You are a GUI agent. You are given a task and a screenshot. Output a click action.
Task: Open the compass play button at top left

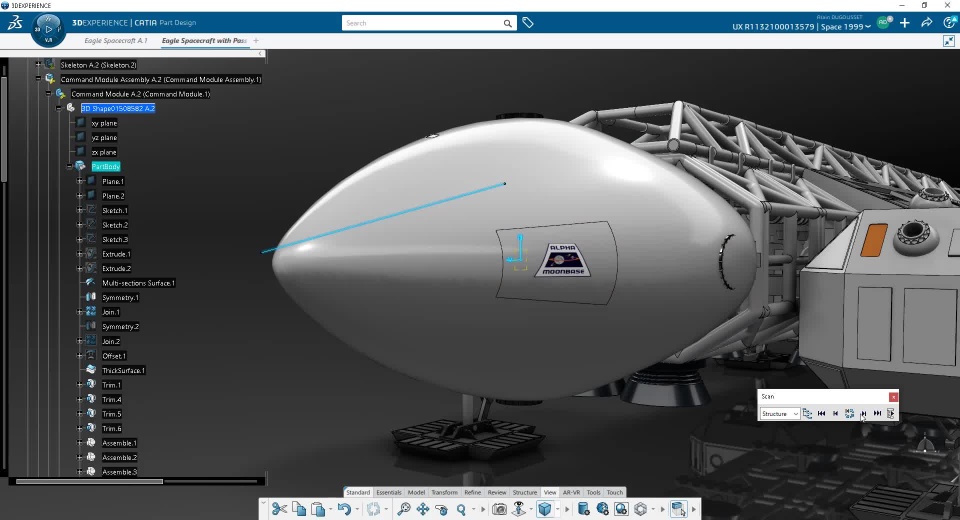pyautogui.click(x=48, y=29)
